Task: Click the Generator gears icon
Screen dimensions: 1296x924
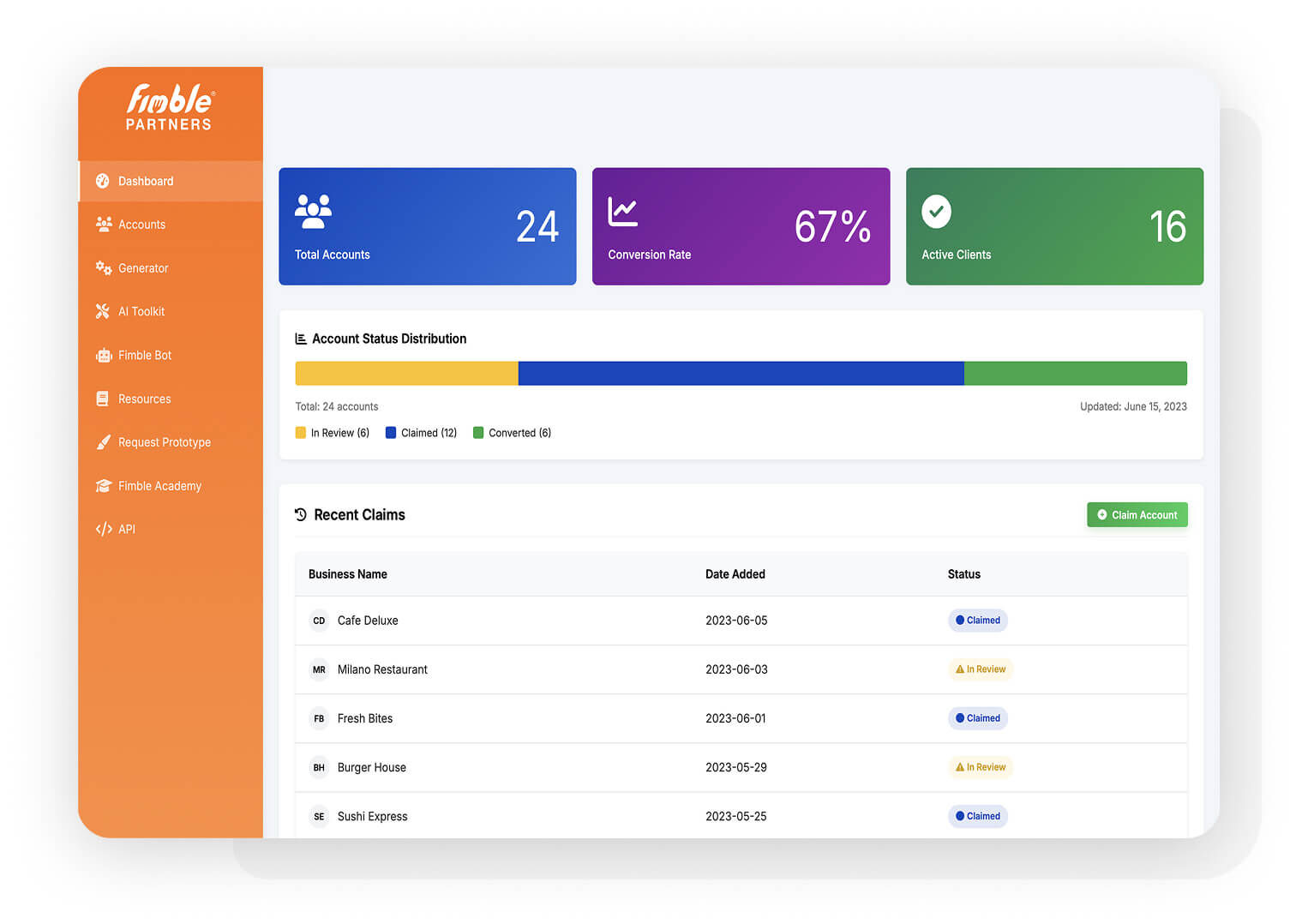Action: tap(103, 268)
